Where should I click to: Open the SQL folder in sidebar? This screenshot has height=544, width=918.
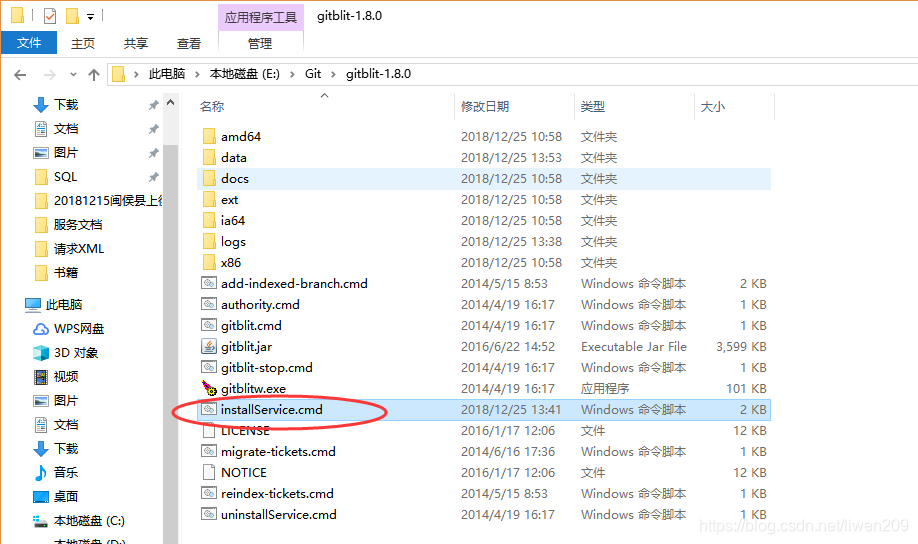click(x=65, y=177)
